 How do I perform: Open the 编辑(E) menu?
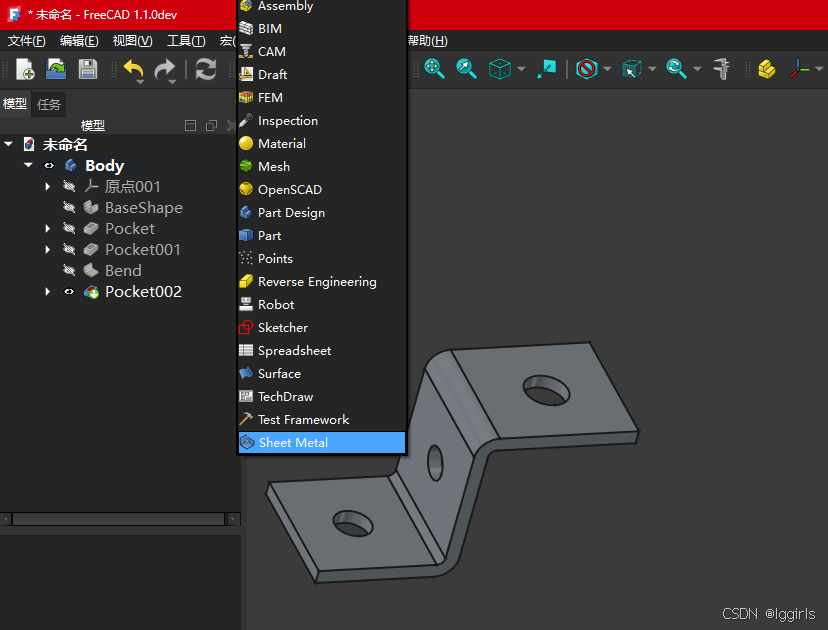coord(79,41)
